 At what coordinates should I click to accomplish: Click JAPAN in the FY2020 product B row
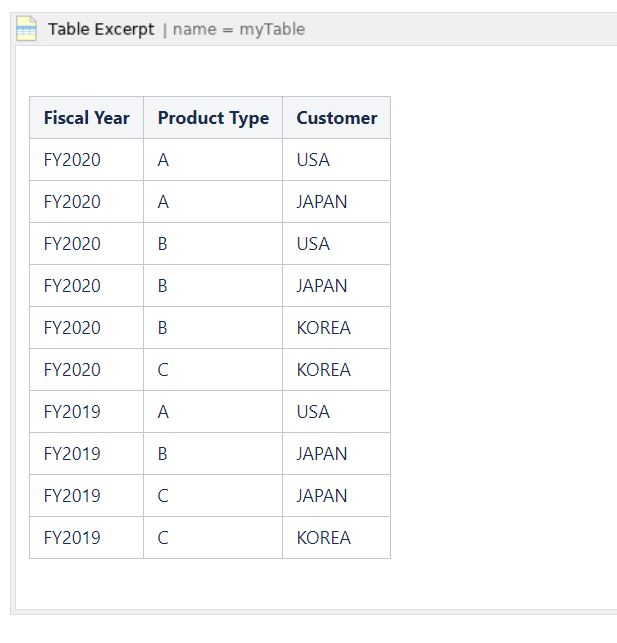tap(322, 285)
